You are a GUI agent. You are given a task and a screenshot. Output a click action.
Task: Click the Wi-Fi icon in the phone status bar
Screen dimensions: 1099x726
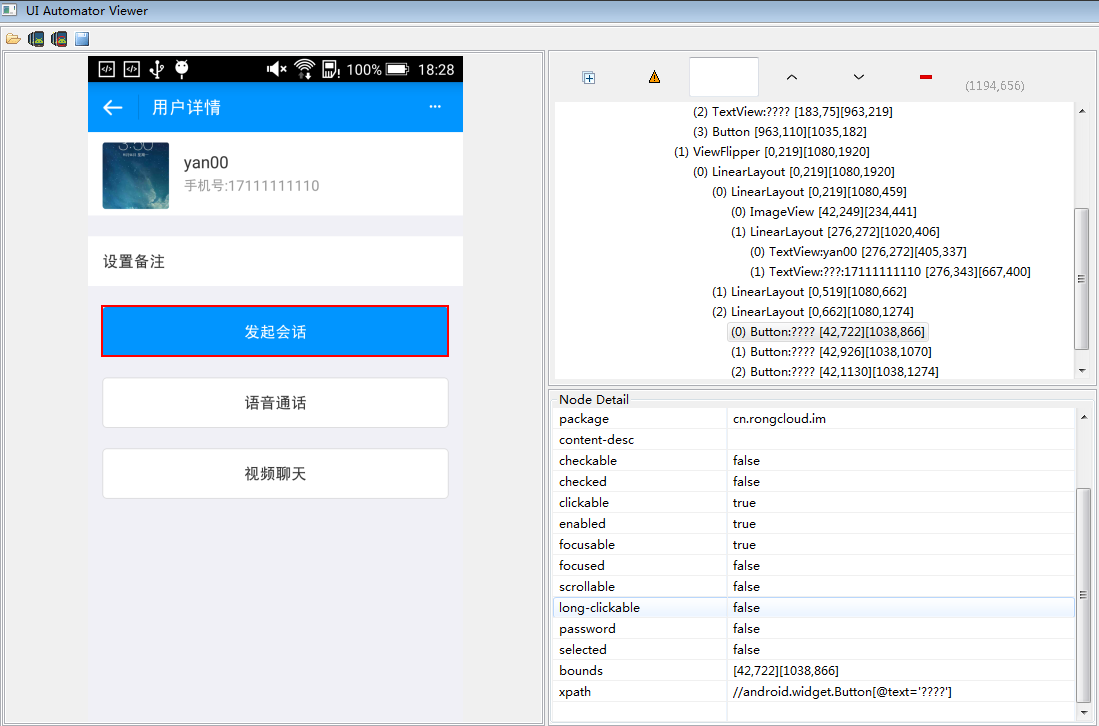click(x=304, y=69)
